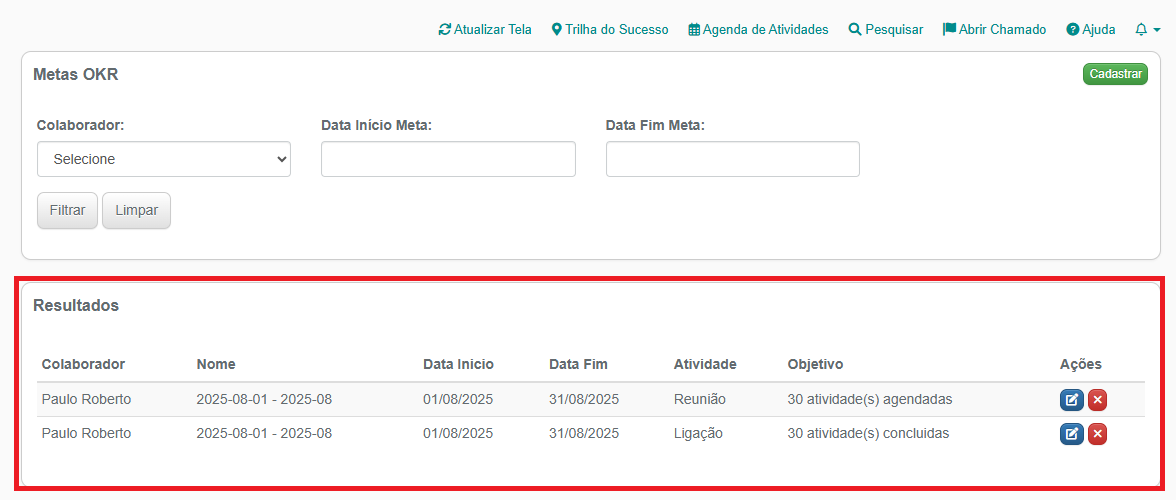The width and height of the screenshot is (1176, 500).
Task: Click the Colaborador column header
Action: pos(83,364)
